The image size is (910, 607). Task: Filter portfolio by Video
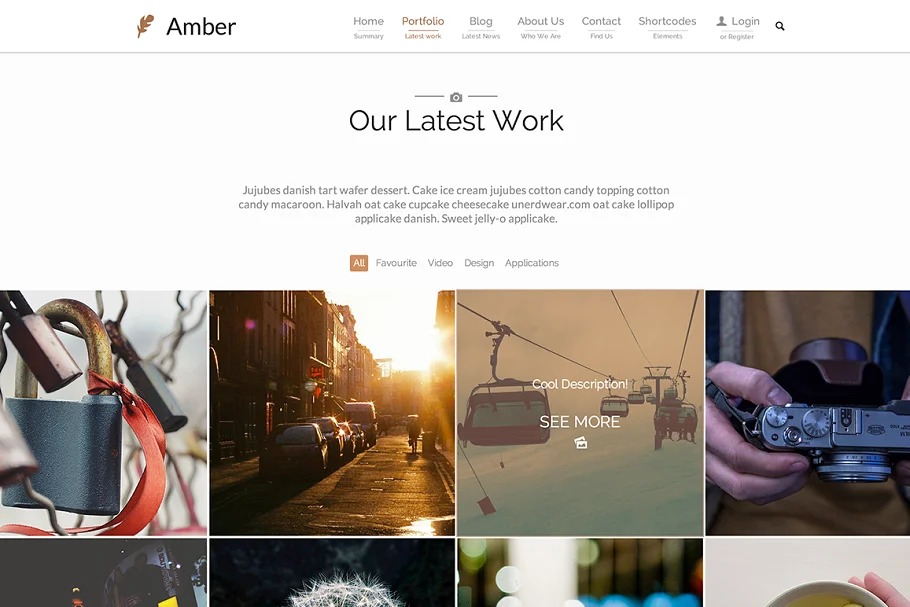(x=440, y=263)
